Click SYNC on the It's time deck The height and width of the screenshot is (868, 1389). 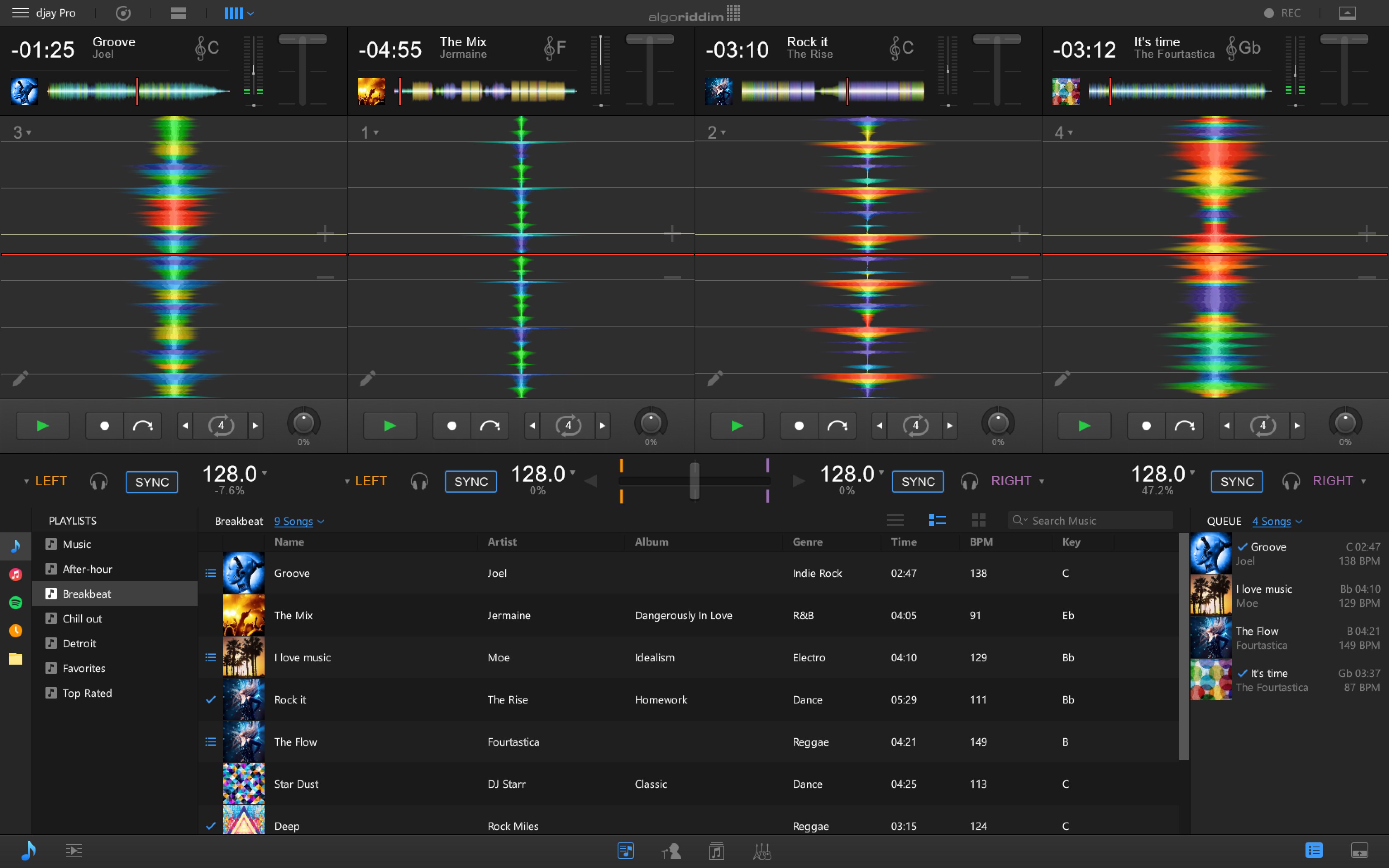[x=1236, y=482]
